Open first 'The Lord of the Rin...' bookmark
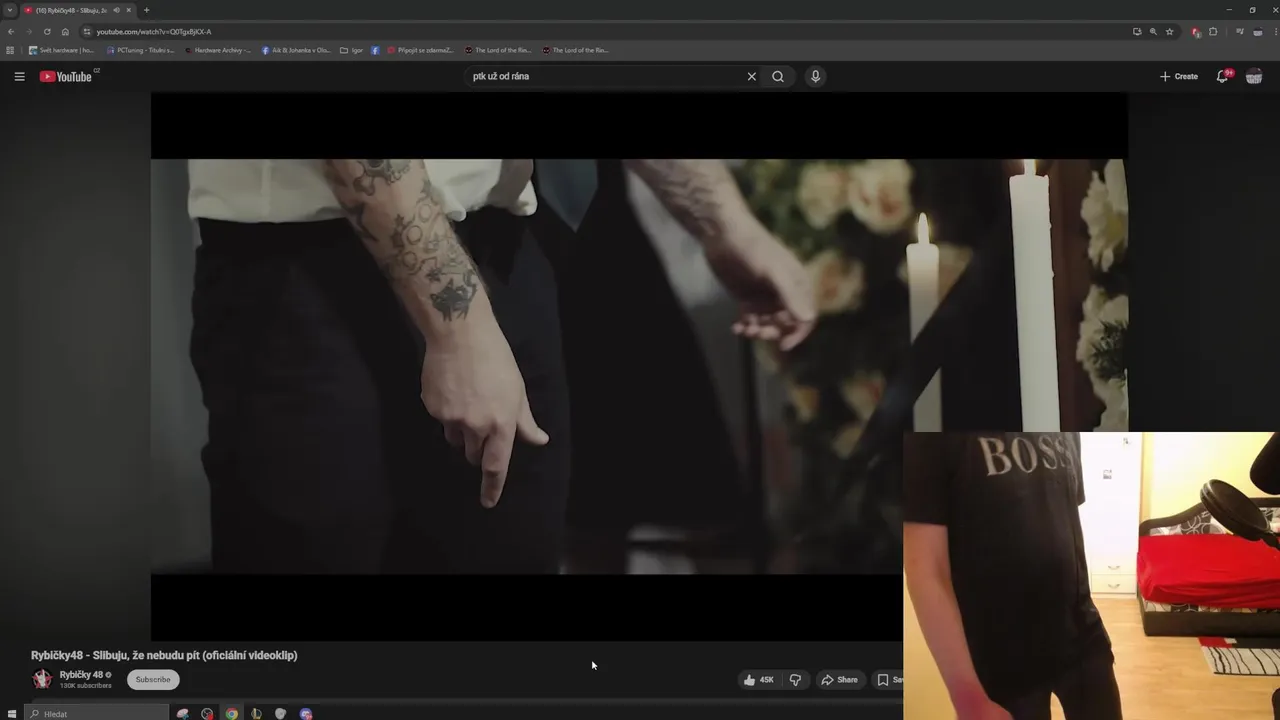This screenshot has width=1280, height=720. (498, 50)
